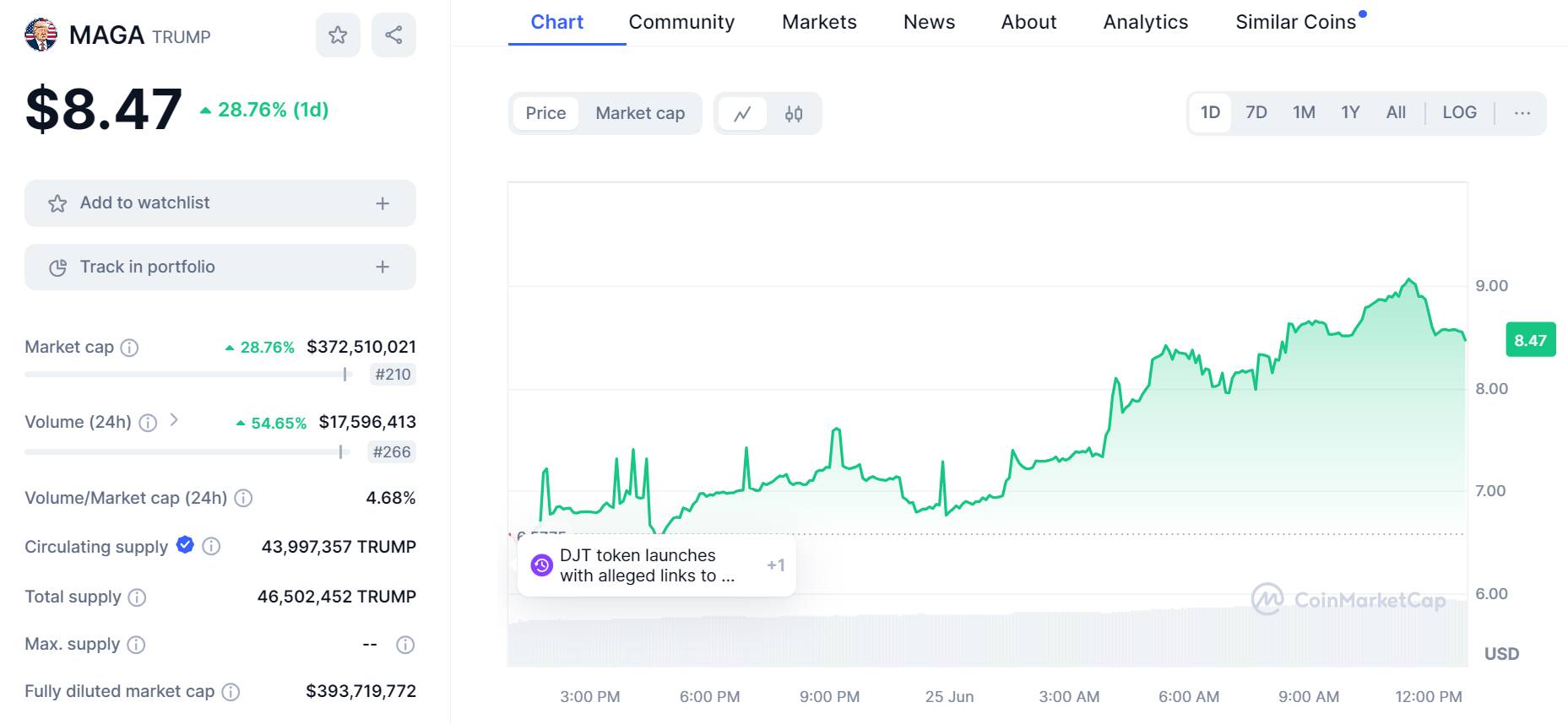Image resolution: width=1568 pixels, height=724 pixels.
Task: Click the $8.47 price heading
Action: [104, 109]
